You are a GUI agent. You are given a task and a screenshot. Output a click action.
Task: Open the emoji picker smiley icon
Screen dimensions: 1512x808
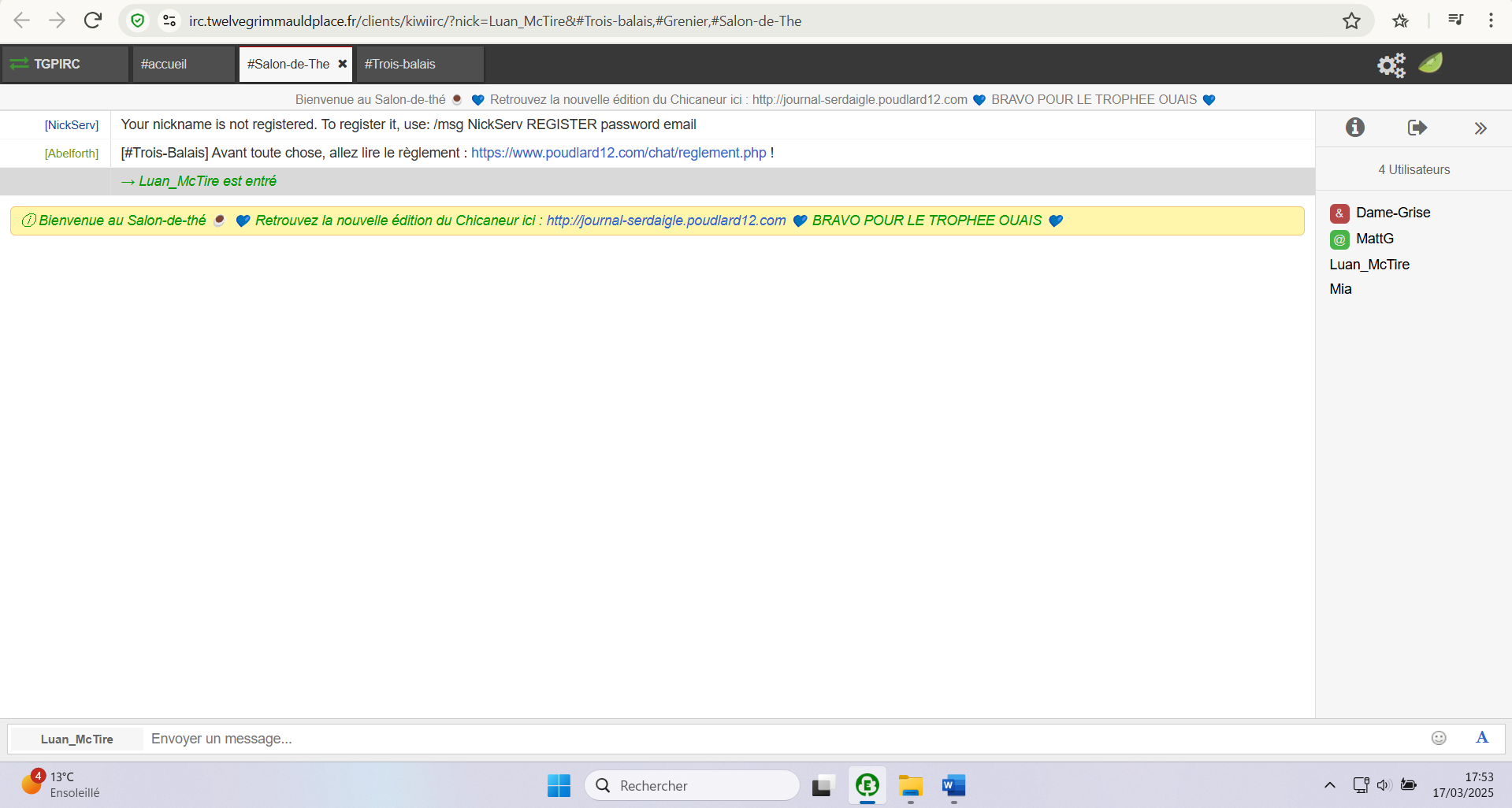[x=1439, y=738]
